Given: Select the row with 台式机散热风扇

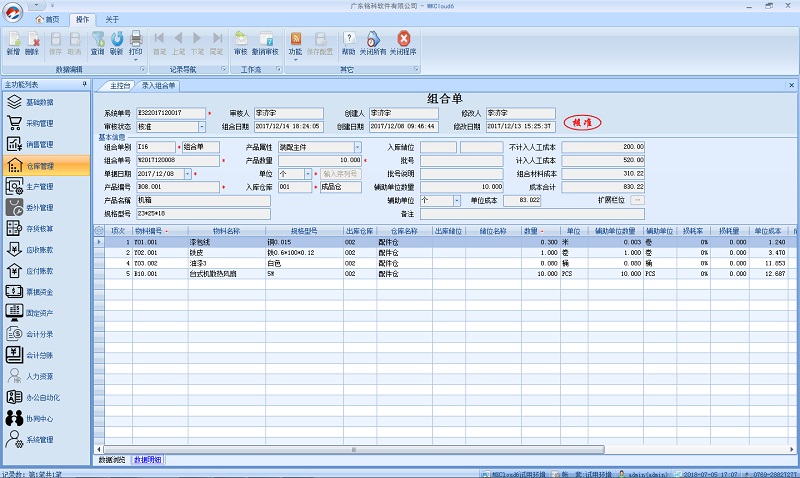Looking at the screenshot, I should [x=446, y=274].
